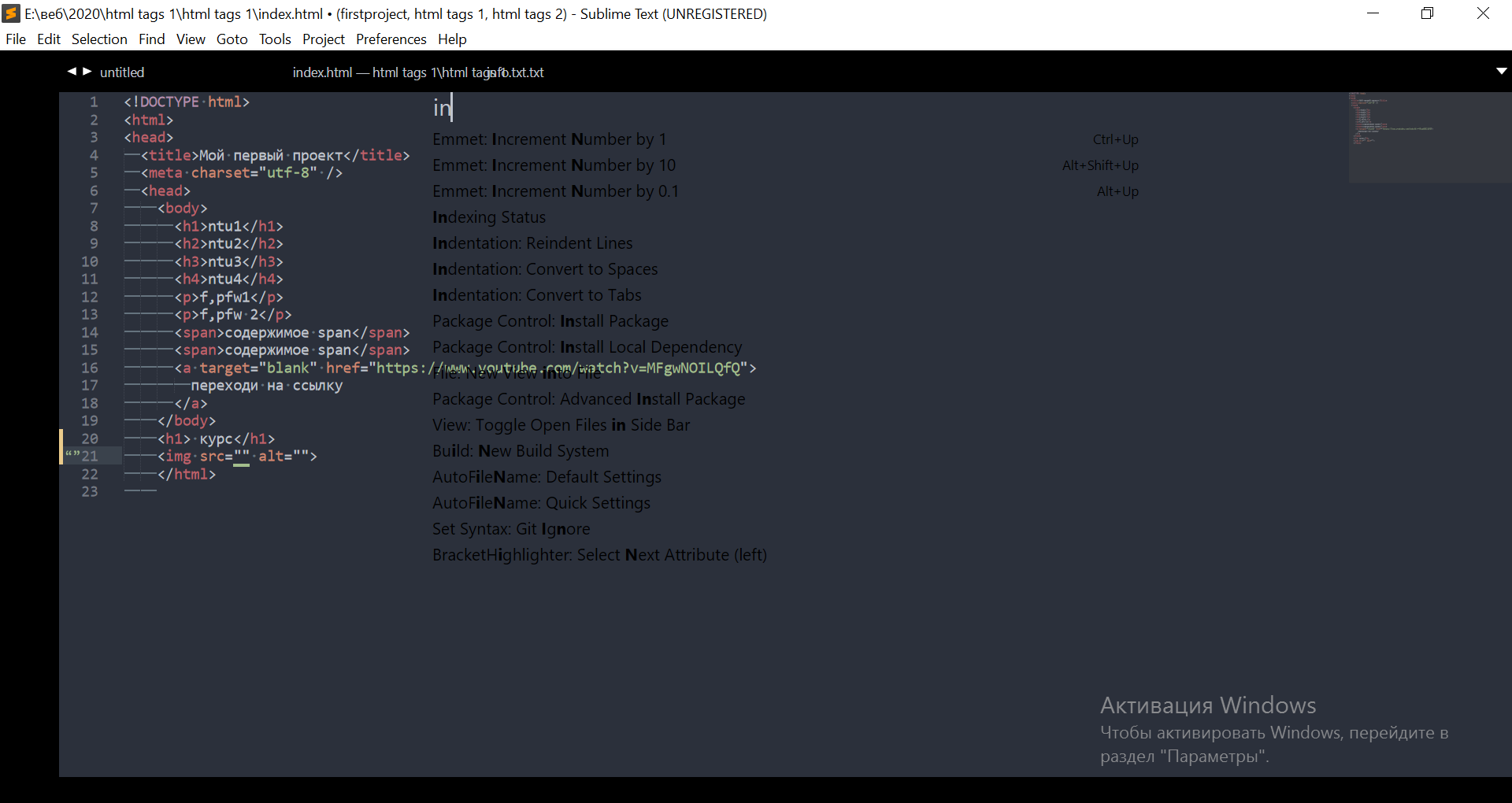Screen dimensions: 1512x803
Task: Open the Help menu
Action: point(452,39)
